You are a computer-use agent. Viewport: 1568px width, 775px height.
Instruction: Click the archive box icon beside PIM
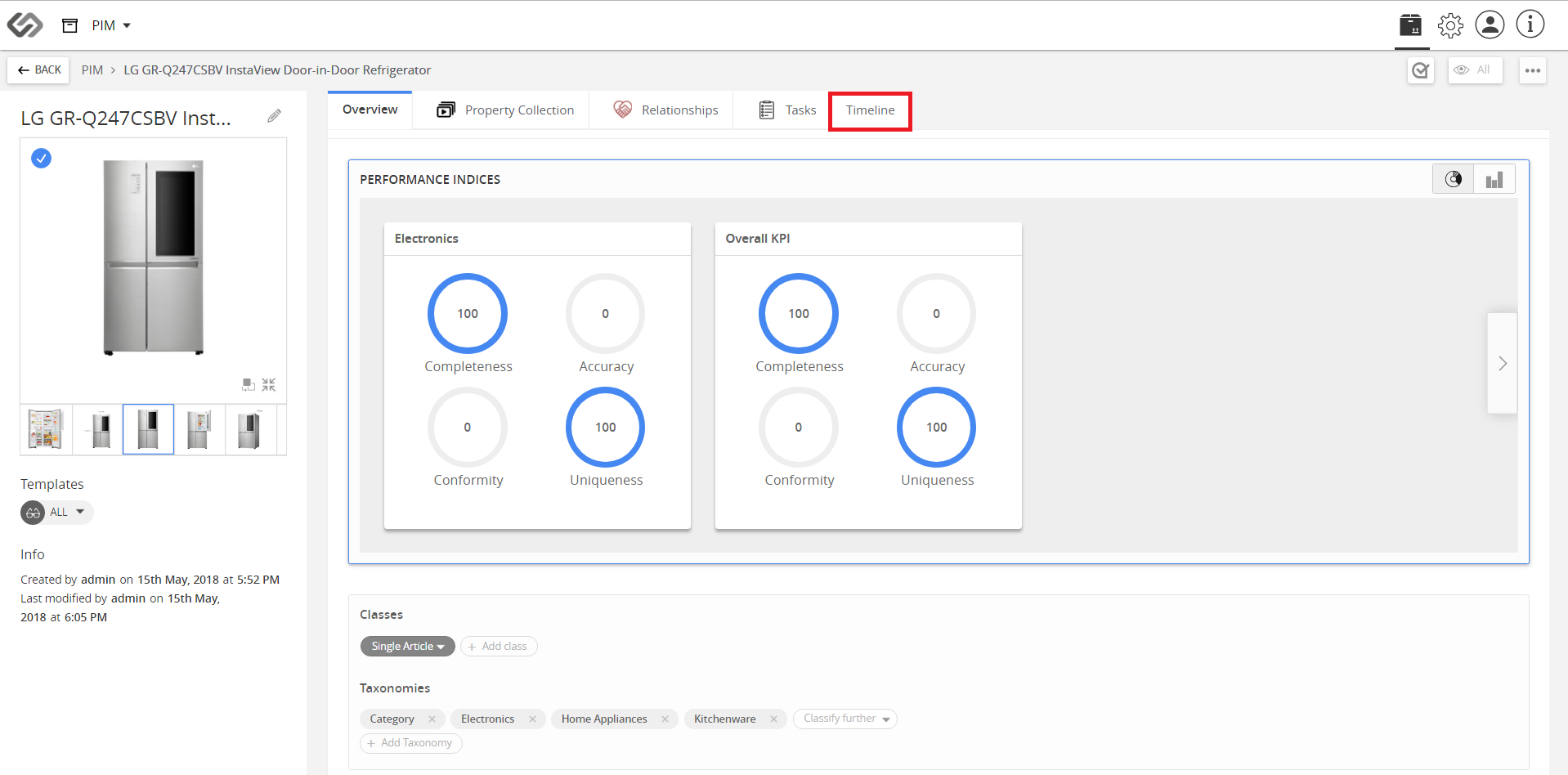point(70,25)
